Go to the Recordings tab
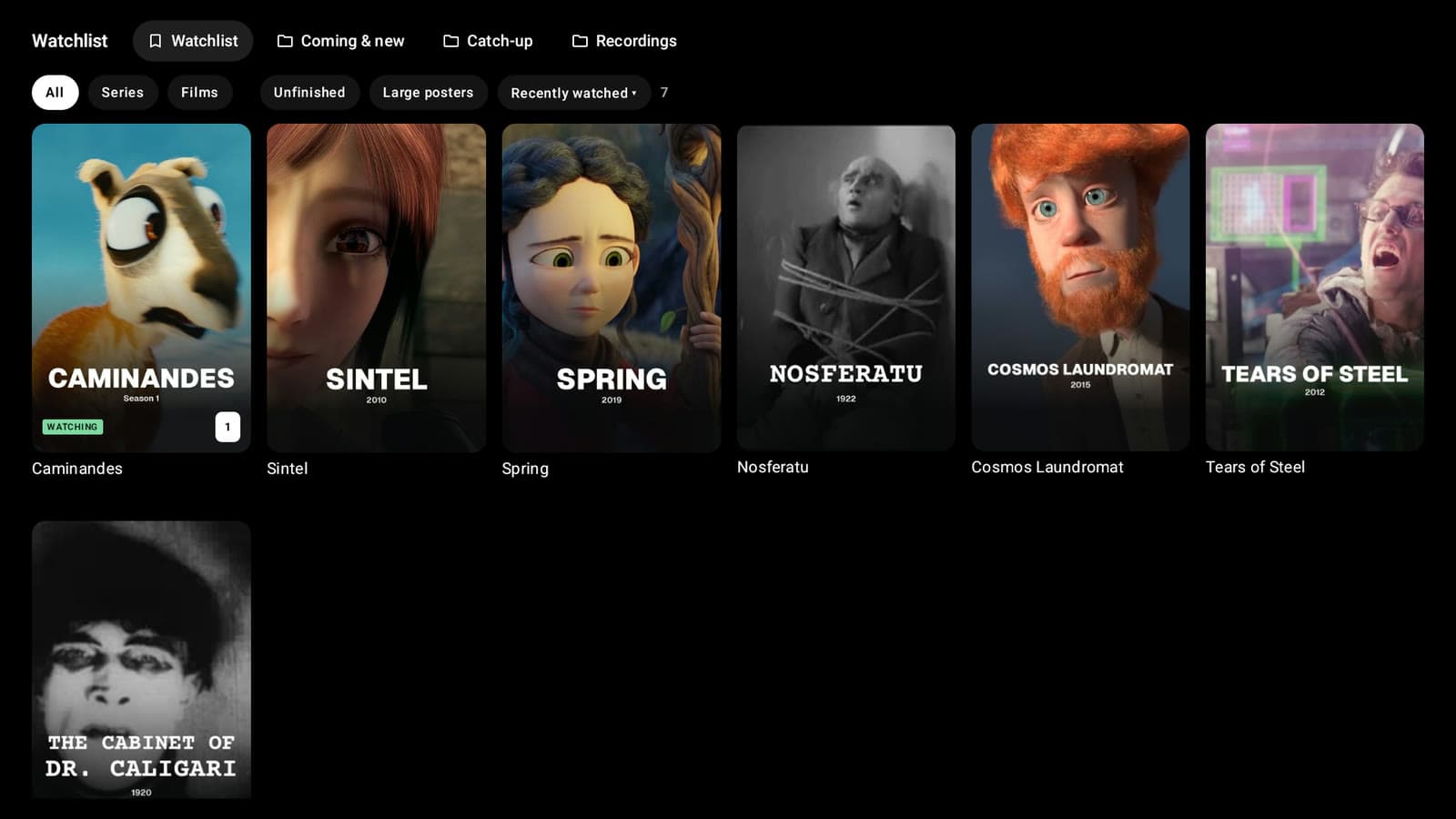 (x=624, y=41)
